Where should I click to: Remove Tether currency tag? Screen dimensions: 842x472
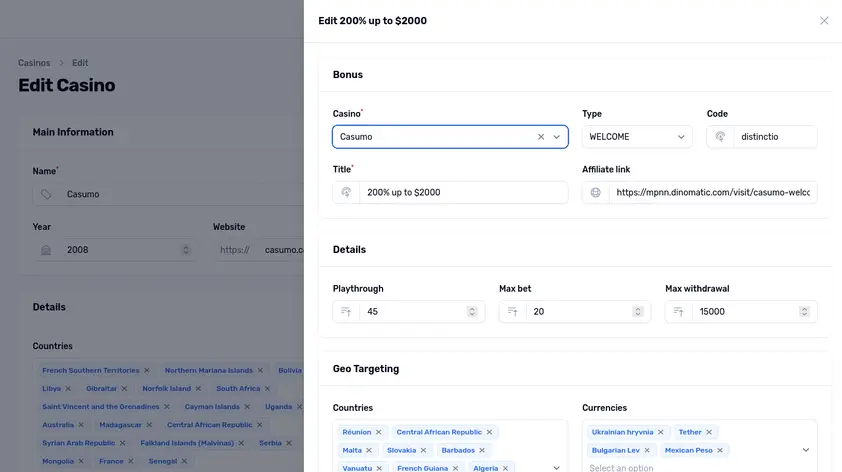point(709,432)
